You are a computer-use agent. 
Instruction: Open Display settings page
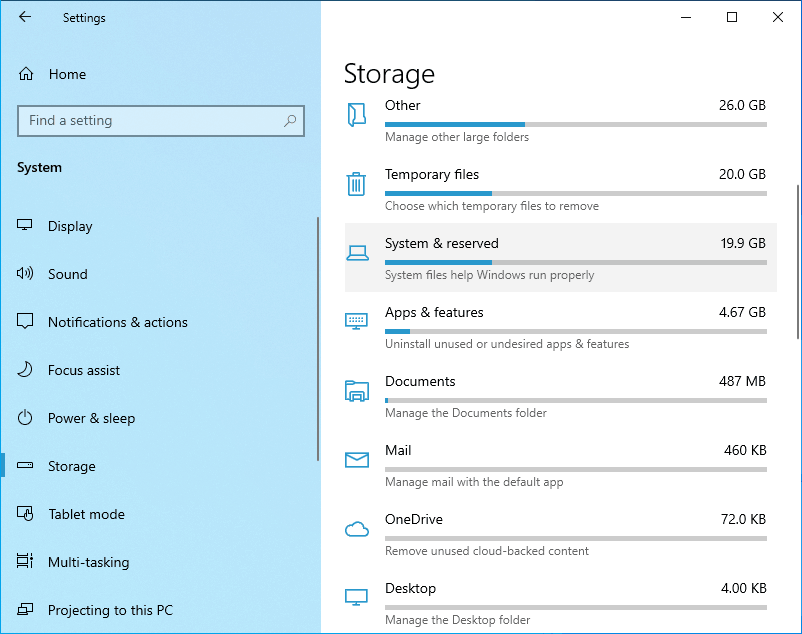pyautogui.click(x=159, y=226)
